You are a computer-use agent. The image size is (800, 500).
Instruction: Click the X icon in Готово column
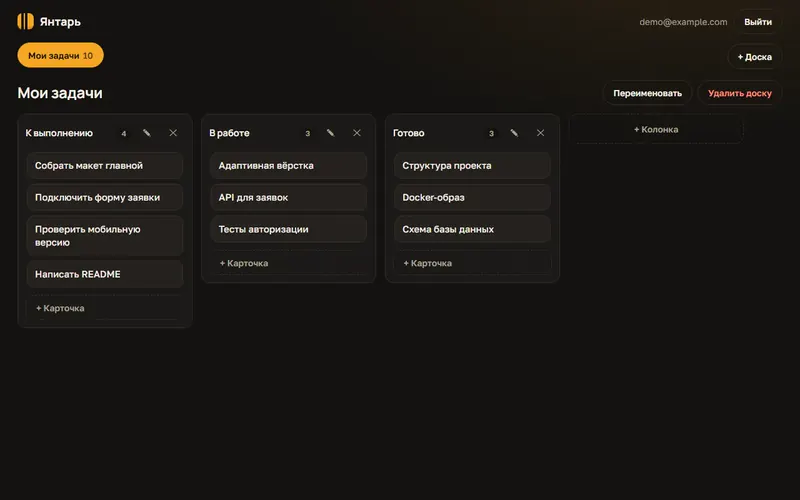coord(540,133)
